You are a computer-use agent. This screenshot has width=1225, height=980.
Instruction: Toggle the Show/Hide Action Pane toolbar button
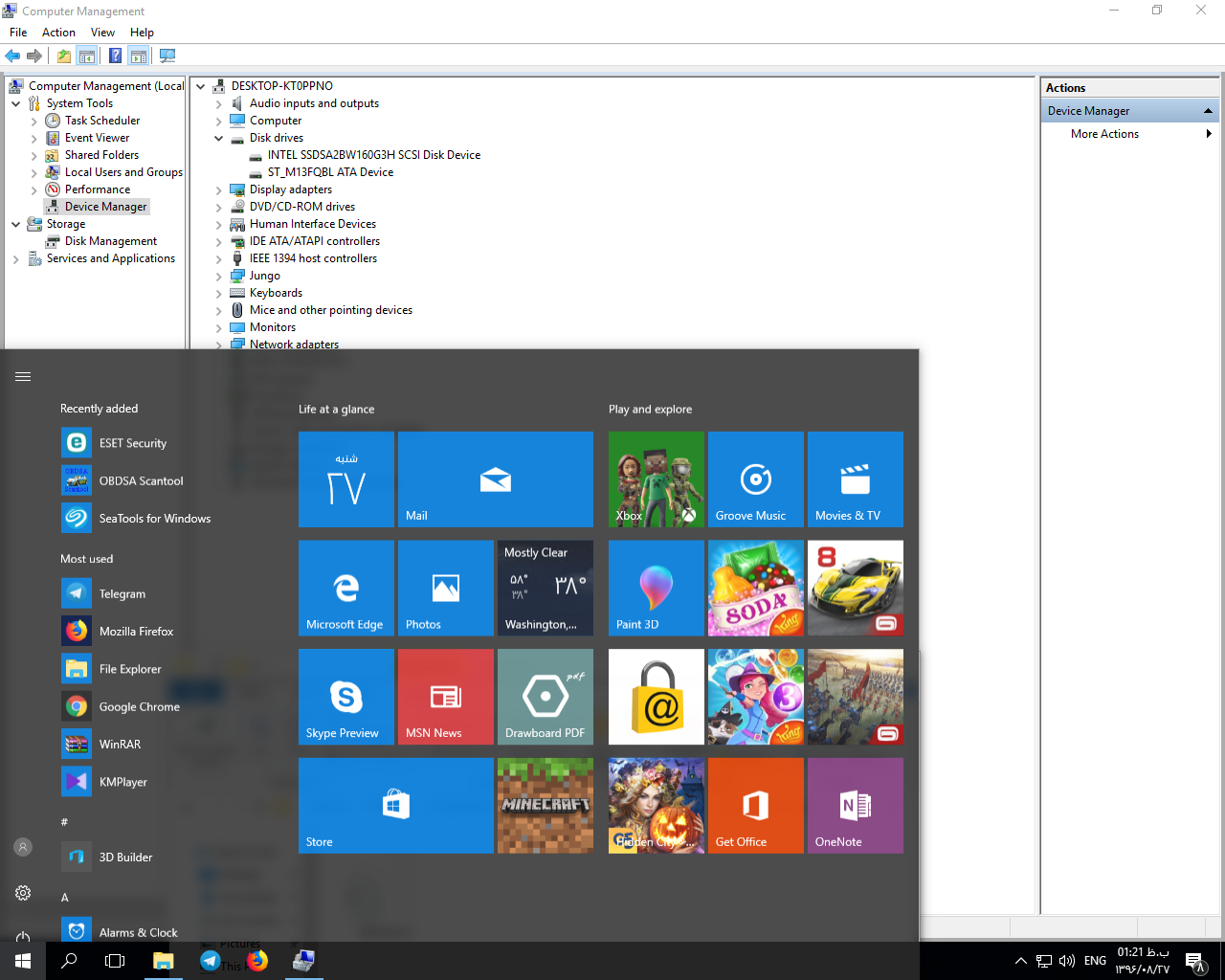(139, 56)
